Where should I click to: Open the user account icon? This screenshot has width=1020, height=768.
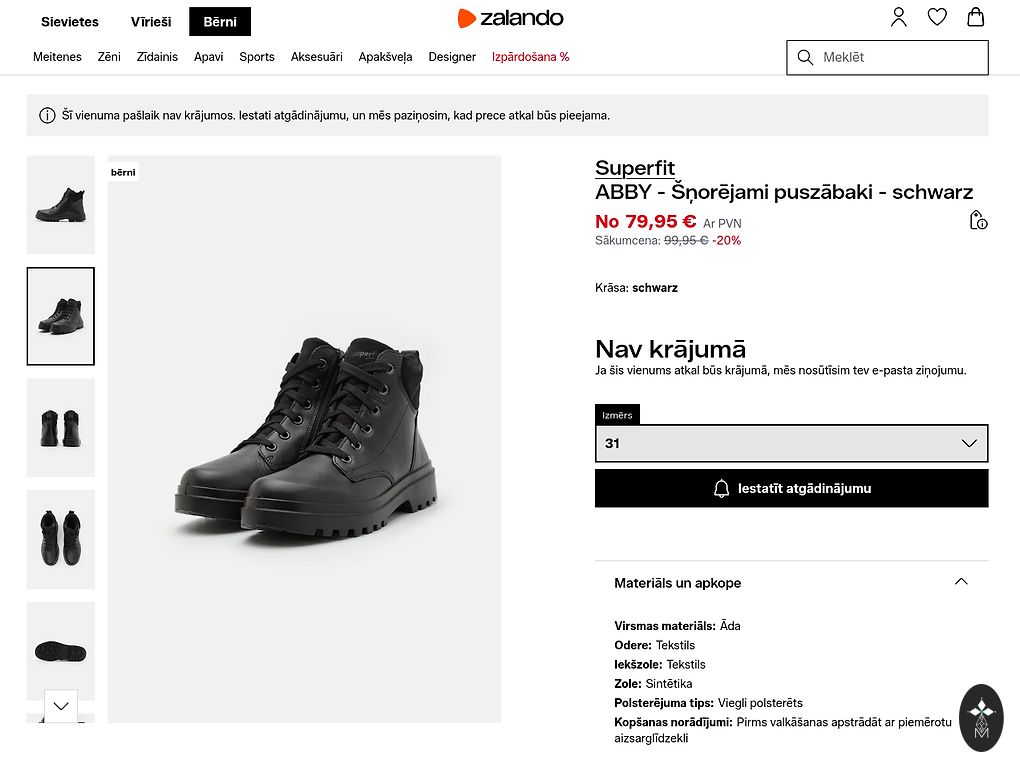coord(898,17)
